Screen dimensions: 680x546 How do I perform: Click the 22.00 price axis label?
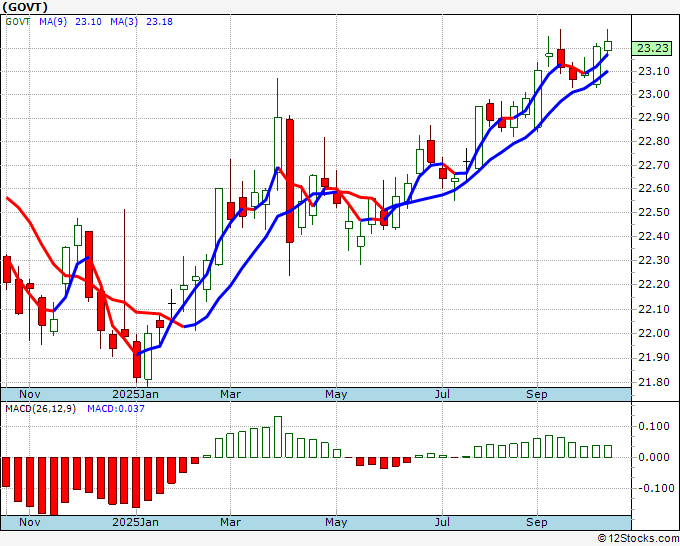(x=654, y=333)
